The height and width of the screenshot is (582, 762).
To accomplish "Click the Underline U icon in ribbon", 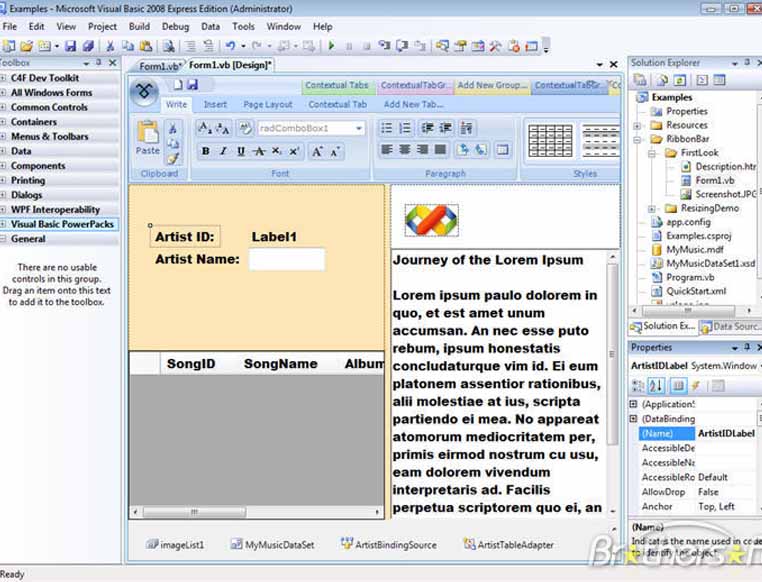I will point(241,151).
